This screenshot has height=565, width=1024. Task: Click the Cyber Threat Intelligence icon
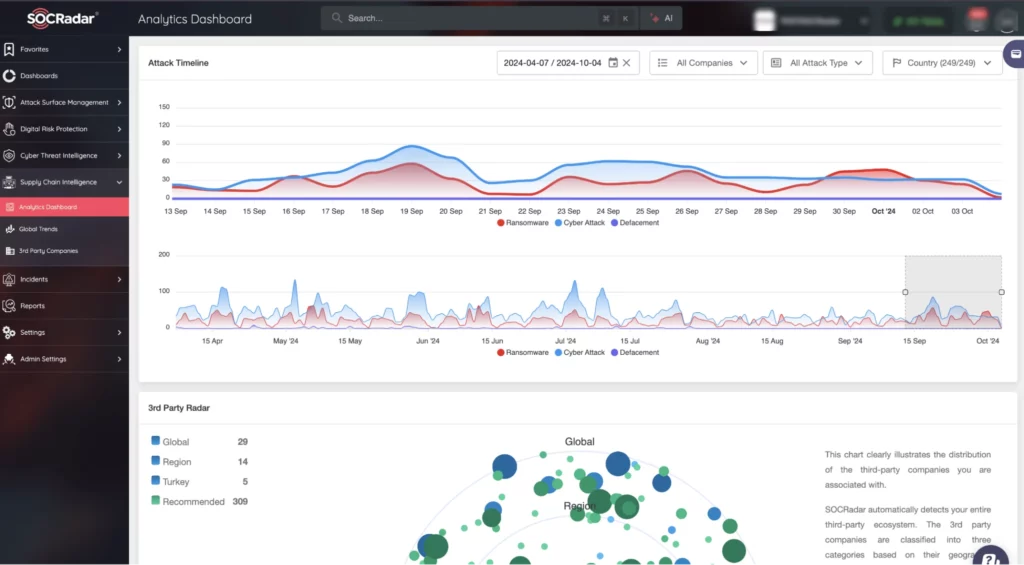pyautogui.click(x=9, y=156)
